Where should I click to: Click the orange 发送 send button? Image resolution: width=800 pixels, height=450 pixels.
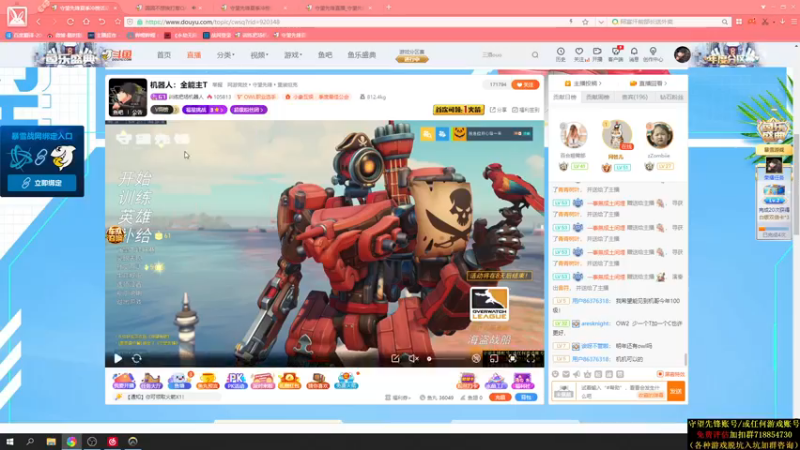coord(676,391)
